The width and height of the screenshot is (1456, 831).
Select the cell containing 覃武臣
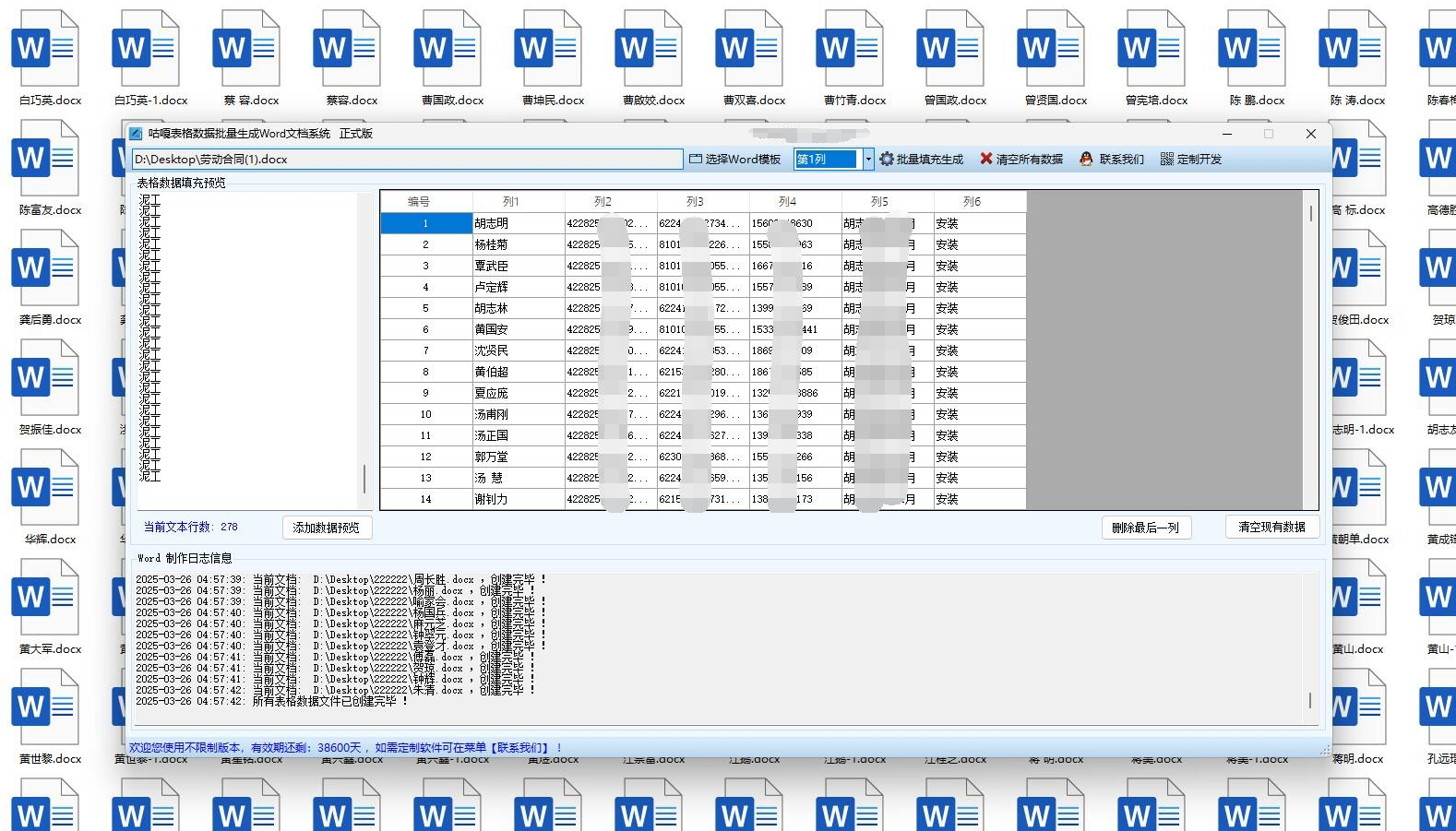(519, 266)
